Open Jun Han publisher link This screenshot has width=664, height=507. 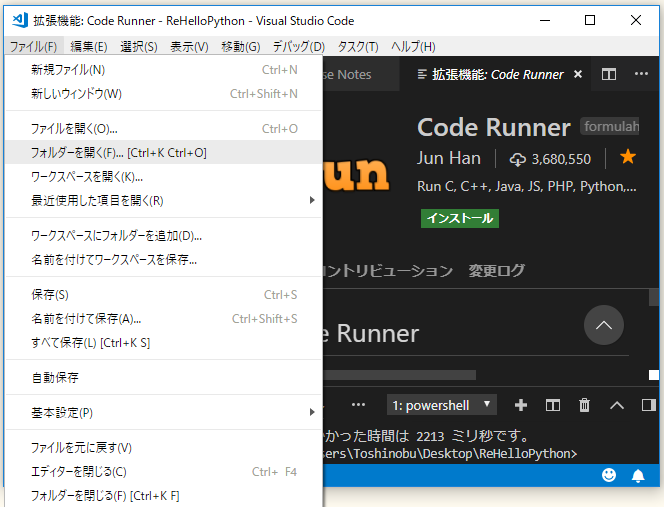(x=449, y=158)
